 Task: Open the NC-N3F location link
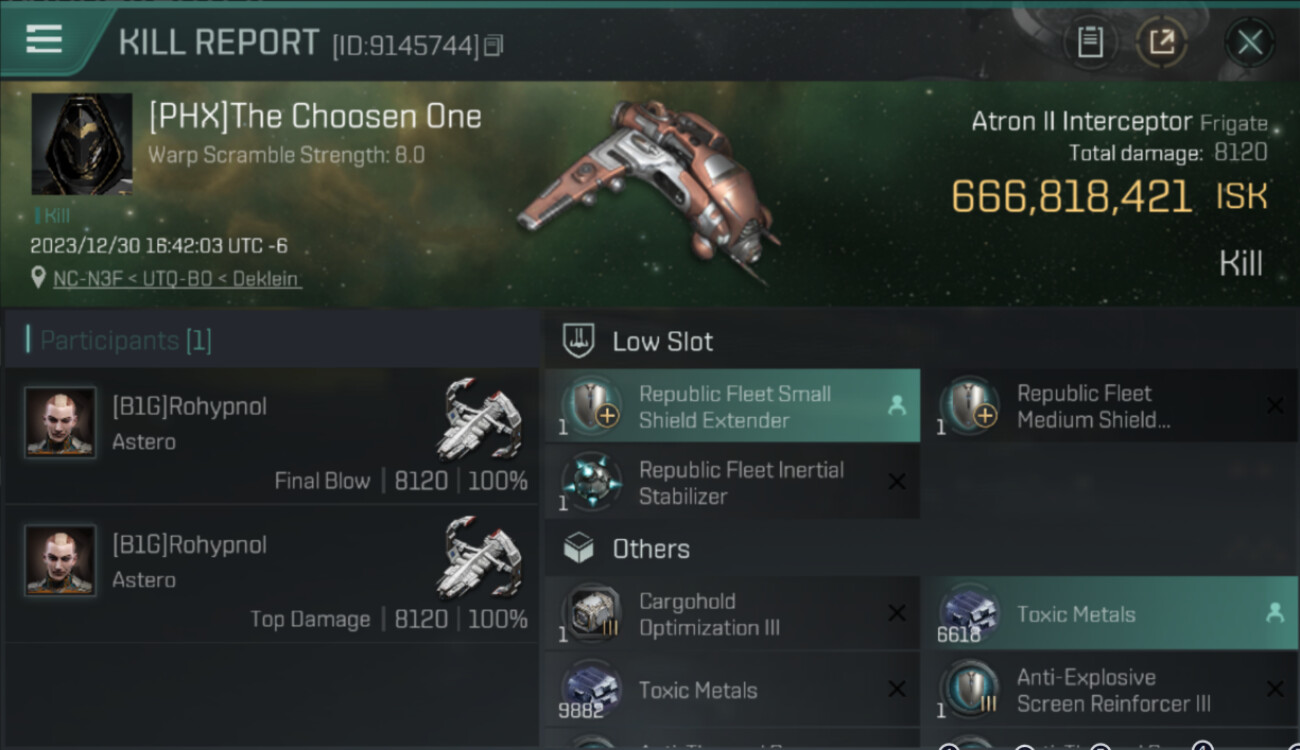(x=177, y=279)
